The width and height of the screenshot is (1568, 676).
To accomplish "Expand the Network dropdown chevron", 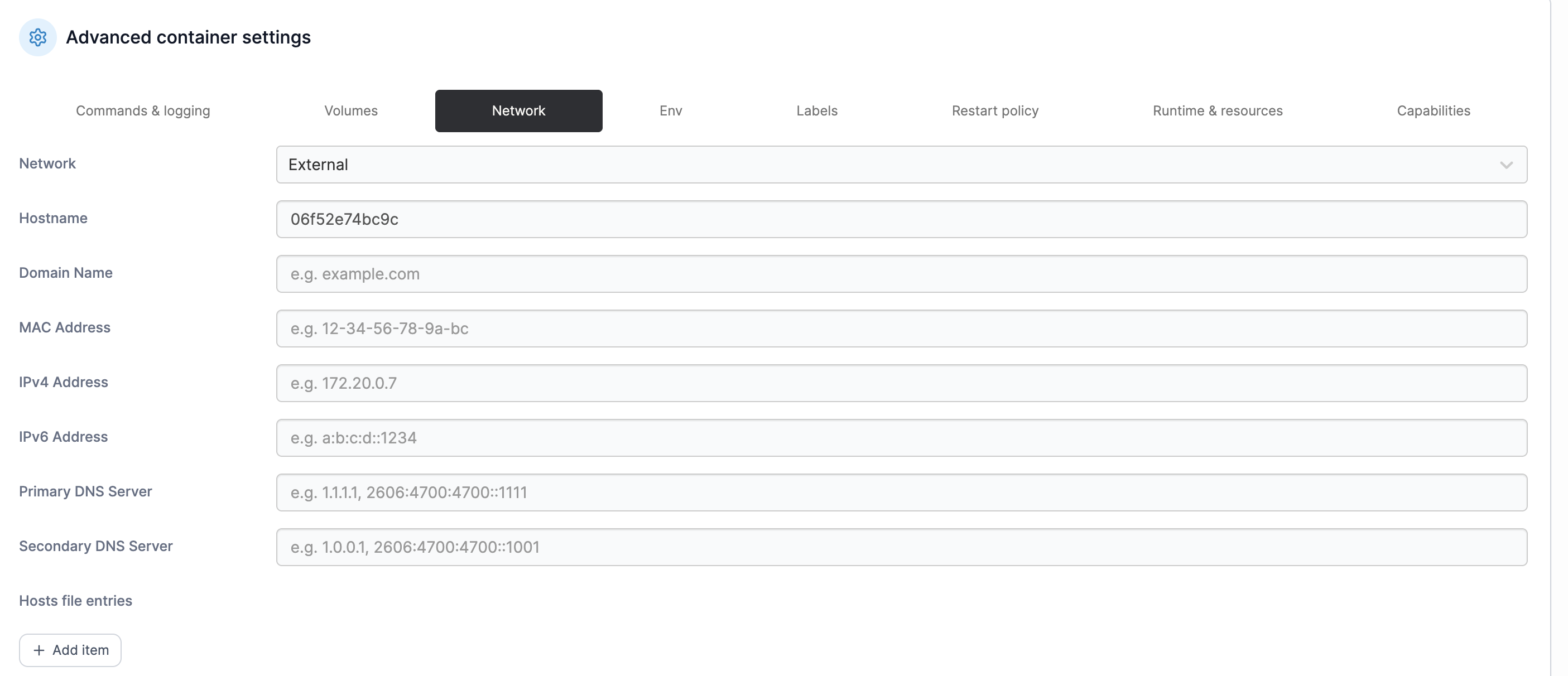I will pyautogui.click(x=1506, y=165).
